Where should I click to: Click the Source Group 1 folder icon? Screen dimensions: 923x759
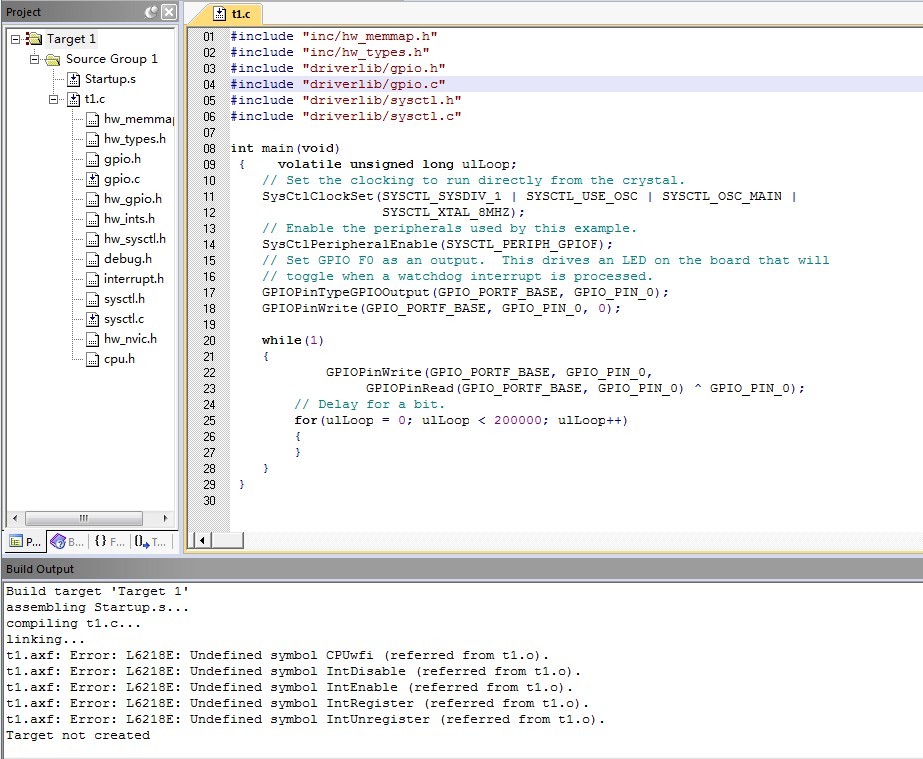tap(53, 59)
